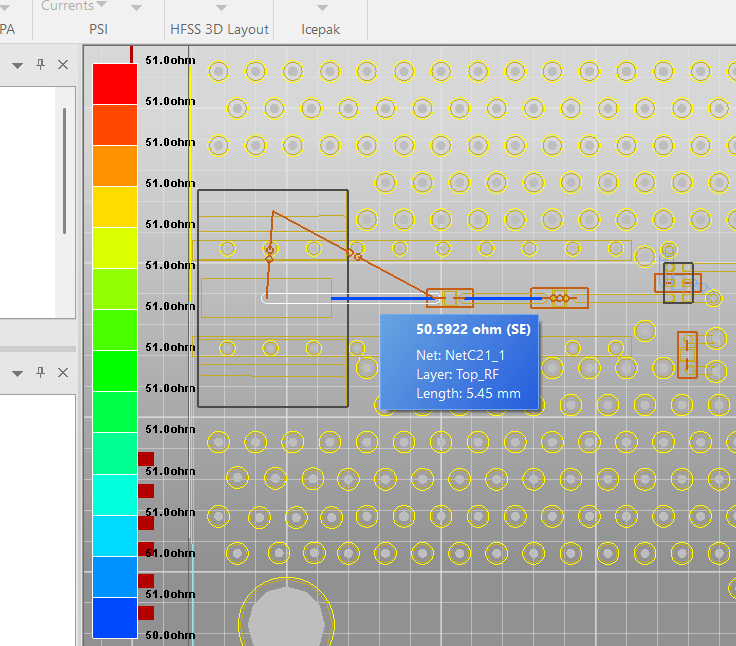Viewport: 736px width, 646px height.
Task: Select Icepak in the ribbon
Action: pyautogui.click(x=321, y=29)
